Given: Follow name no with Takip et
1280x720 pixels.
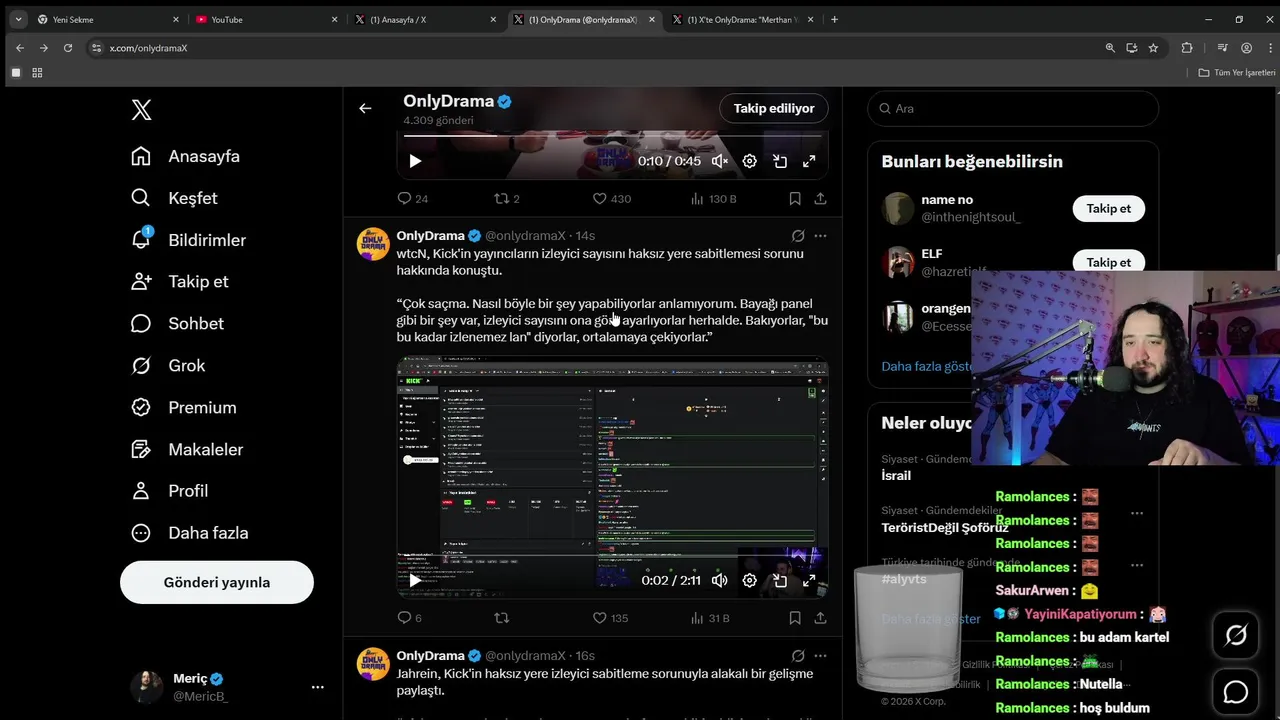Looking at the screenshot, I should pos(1109,208).
